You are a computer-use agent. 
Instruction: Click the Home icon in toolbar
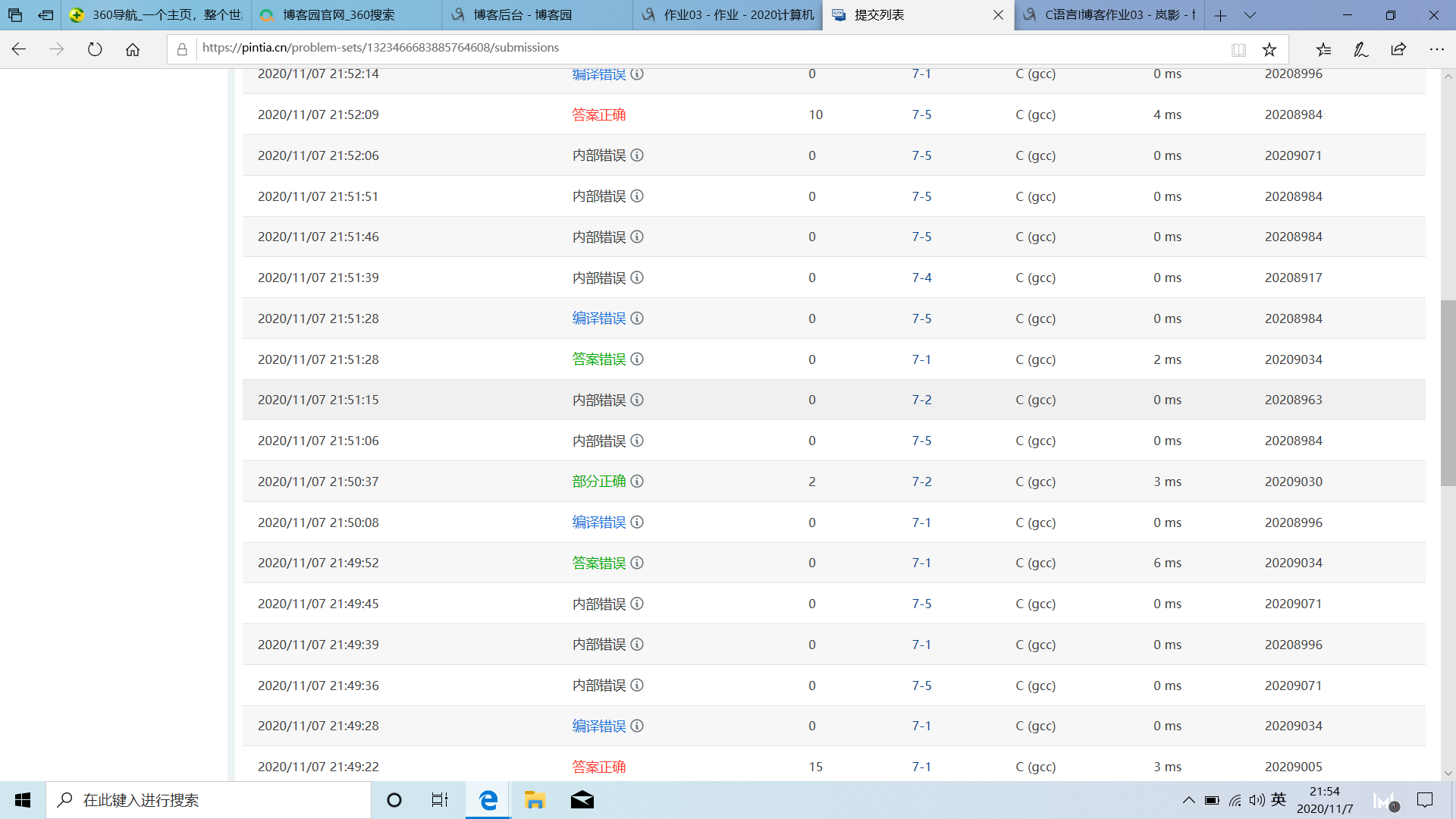pos(133,49)
